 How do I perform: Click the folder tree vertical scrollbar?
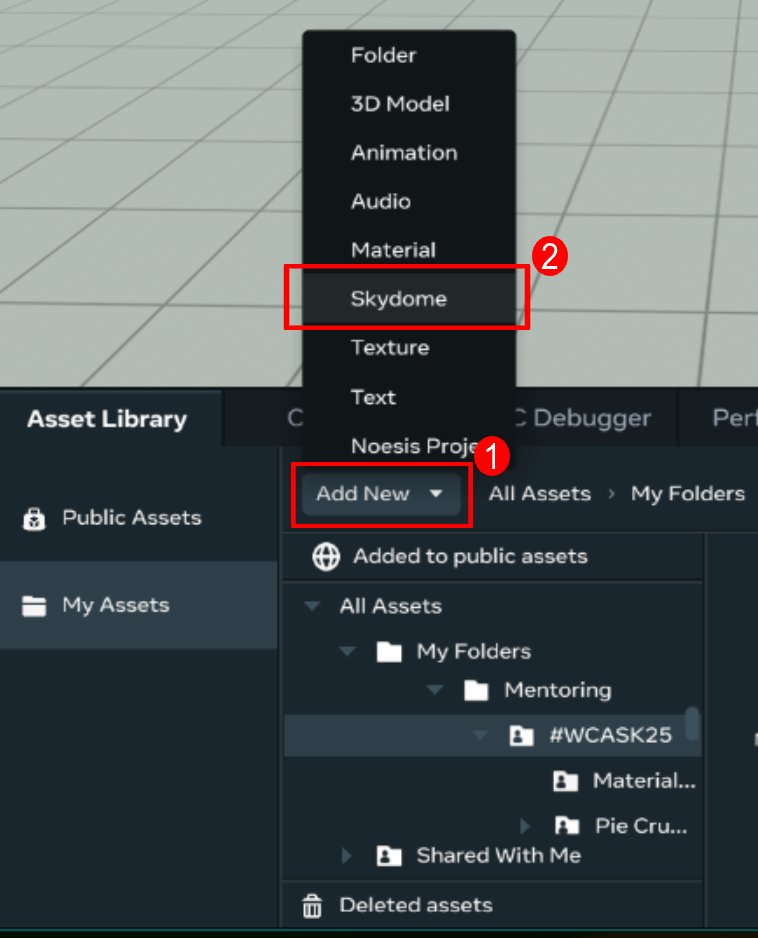click(692, 724)
